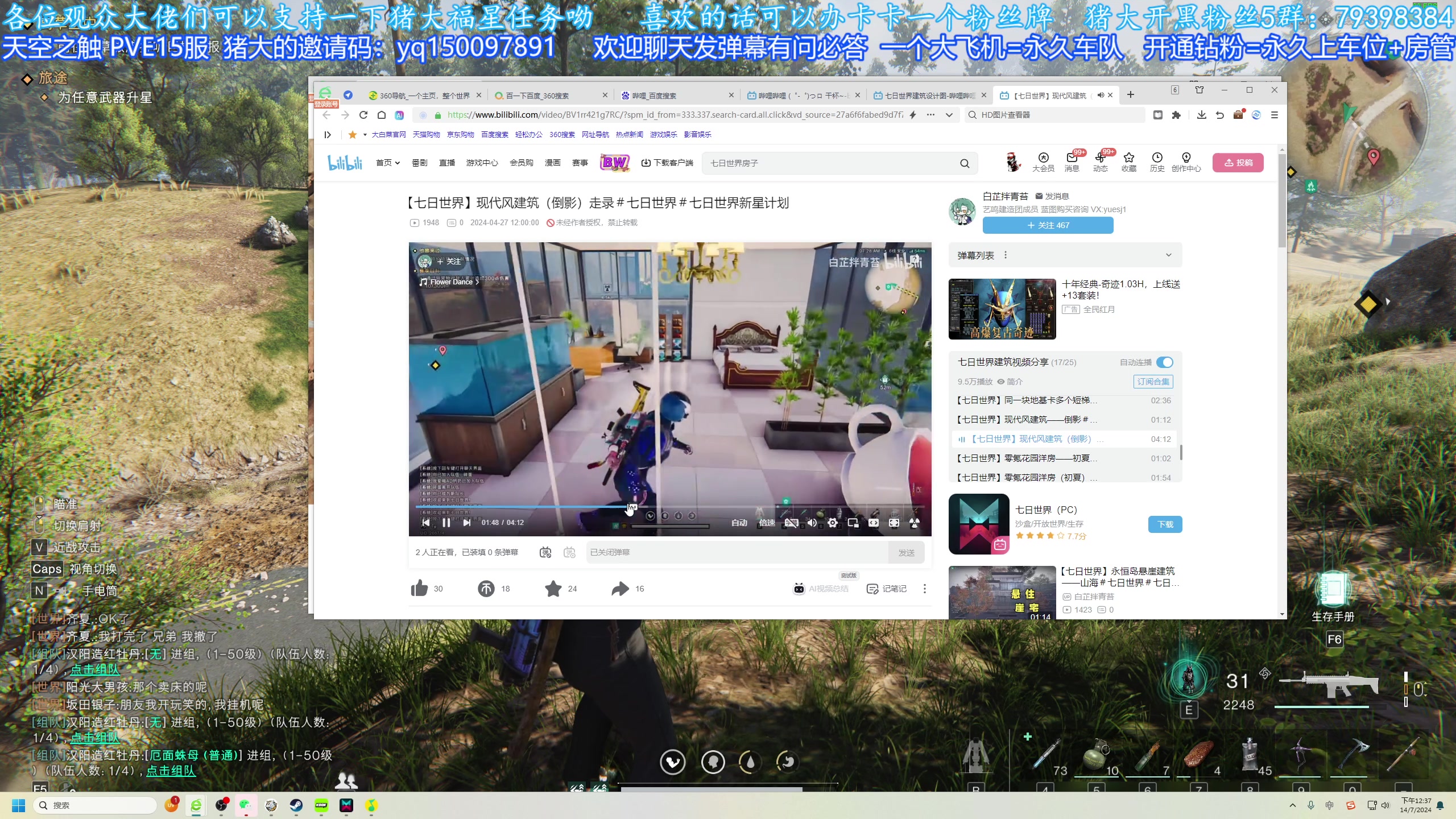Screen dimensions: 1456x819
Task: Open 游戏中心 in Bilibili nav
Action: pos(482,163)
